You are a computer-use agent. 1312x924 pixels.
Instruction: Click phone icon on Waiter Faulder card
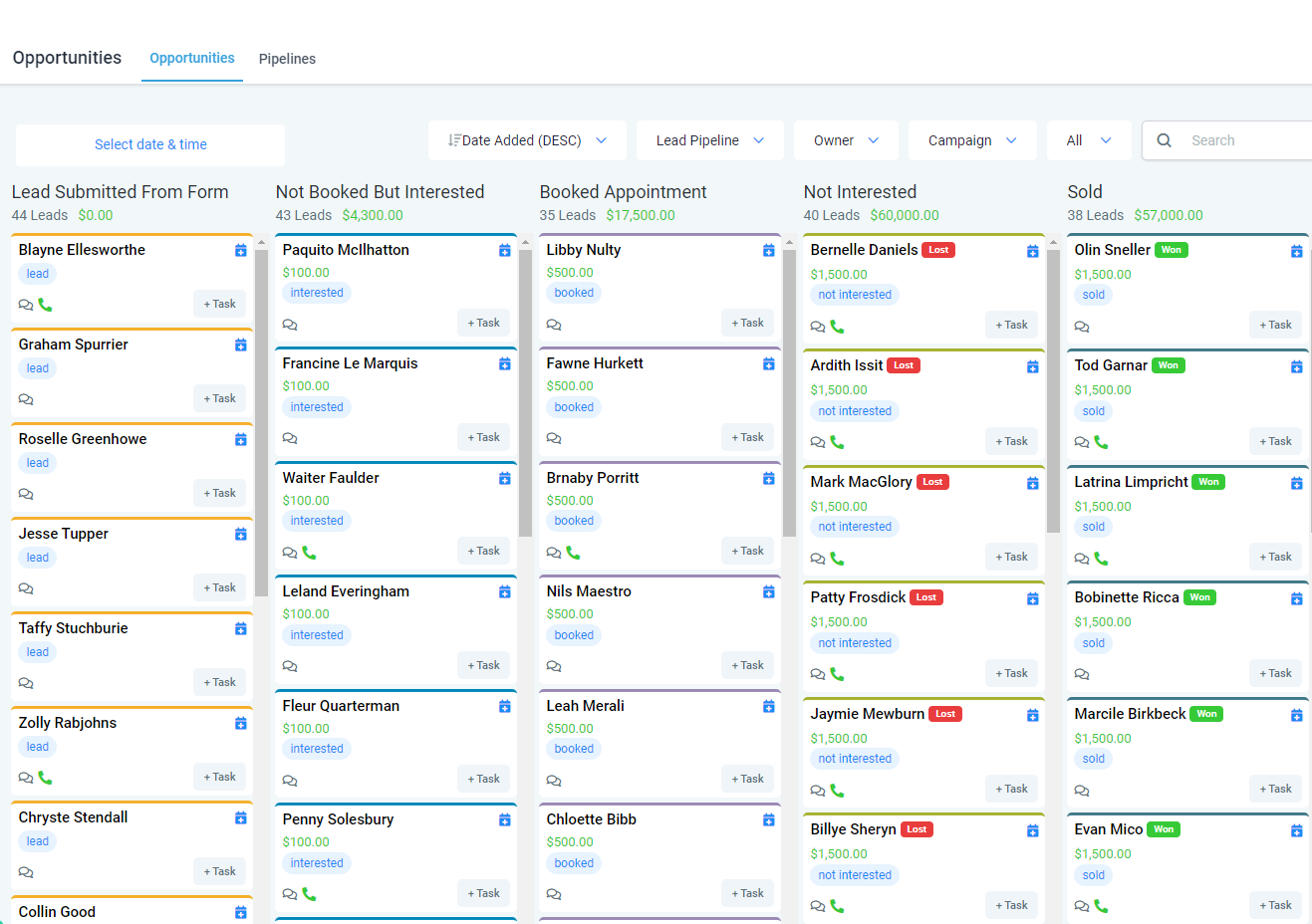coord(309,552)
